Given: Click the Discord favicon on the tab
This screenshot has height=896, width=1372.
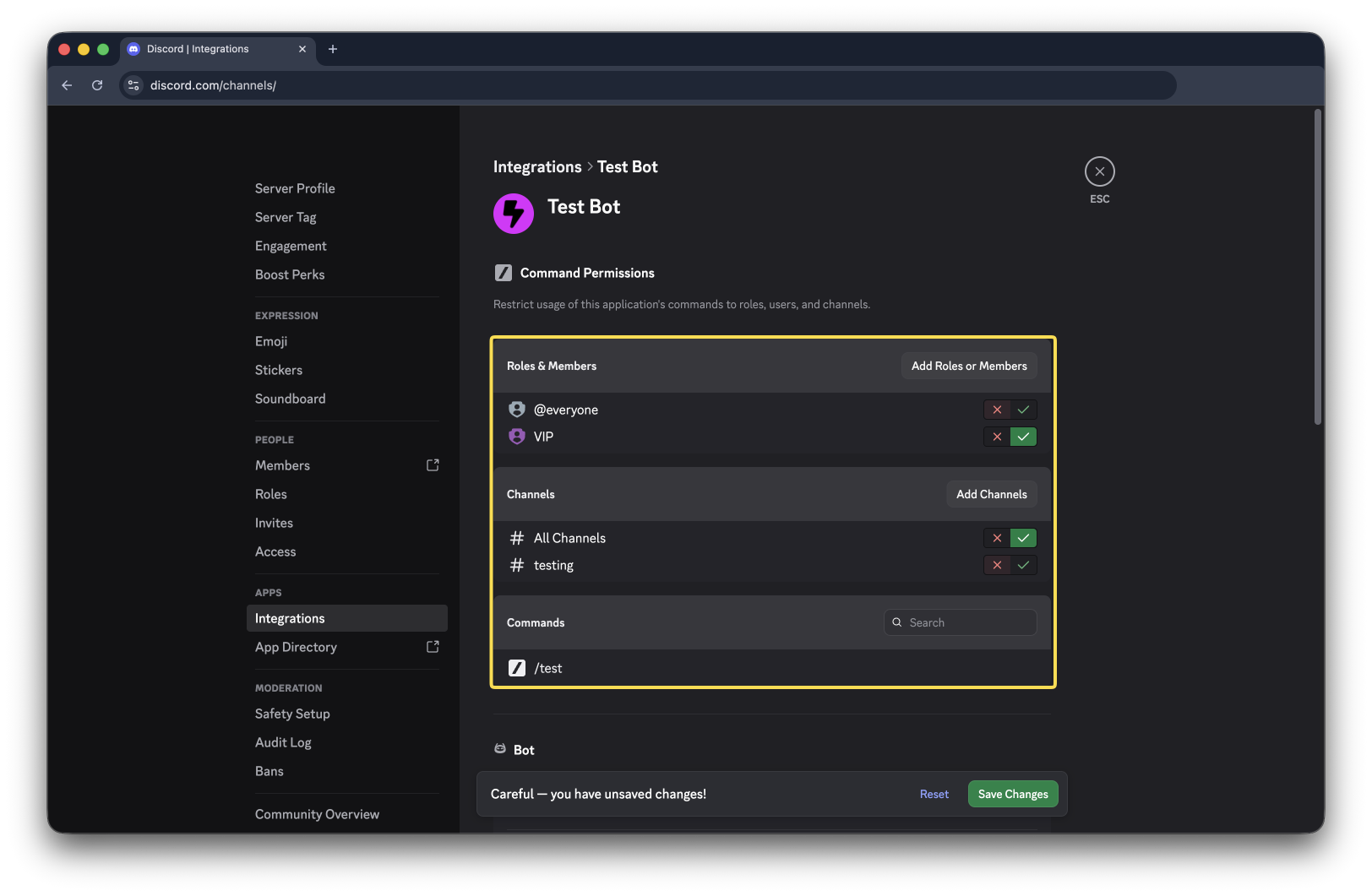Looking at the screenshot, I should [x=133, y=49].
